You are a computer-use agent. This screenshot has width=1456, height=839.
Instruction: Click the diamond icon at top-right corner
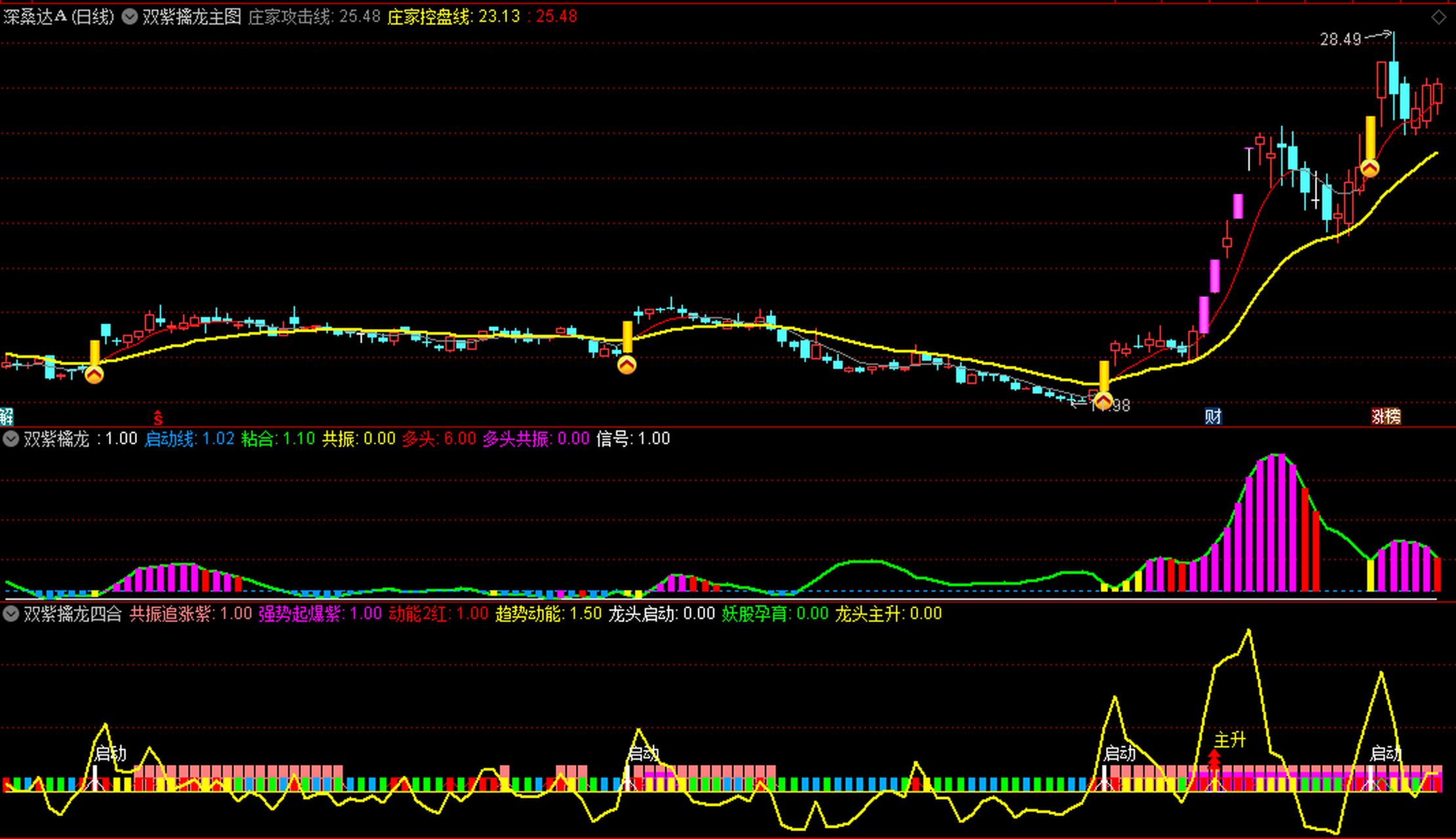[x=1438, y=18]
